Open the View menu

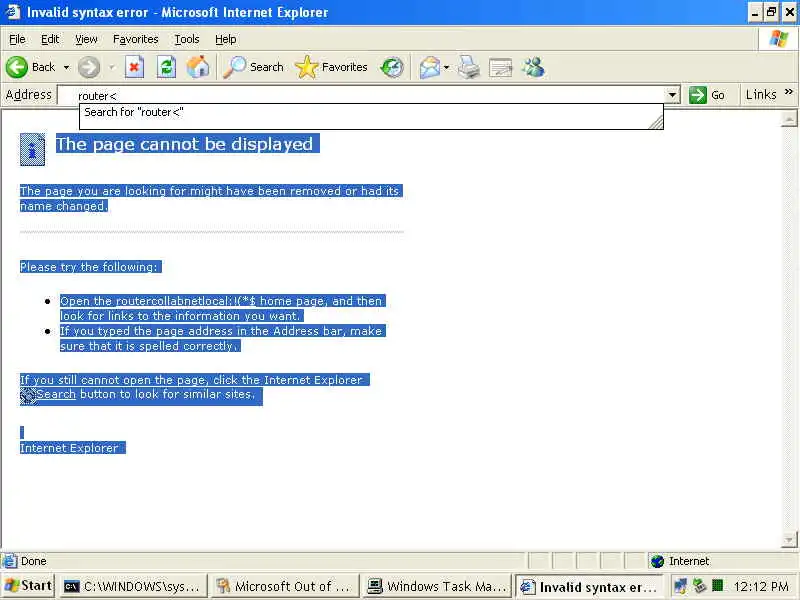tap(86, 39)
